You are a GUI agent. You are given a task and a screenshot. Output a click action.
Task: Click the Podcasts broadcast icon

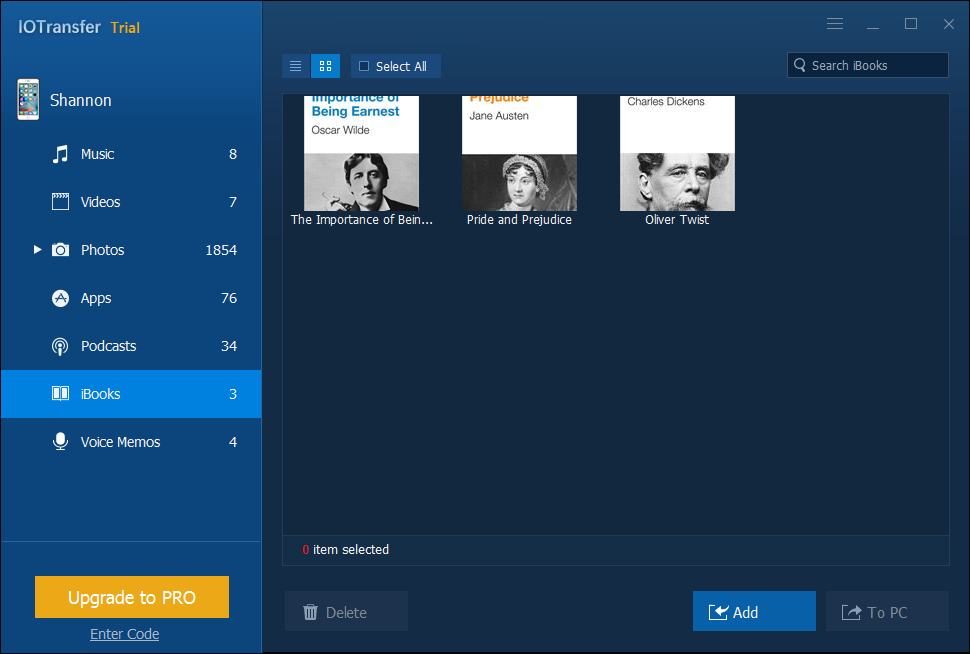pyautogui.click(x=60, y=346)
